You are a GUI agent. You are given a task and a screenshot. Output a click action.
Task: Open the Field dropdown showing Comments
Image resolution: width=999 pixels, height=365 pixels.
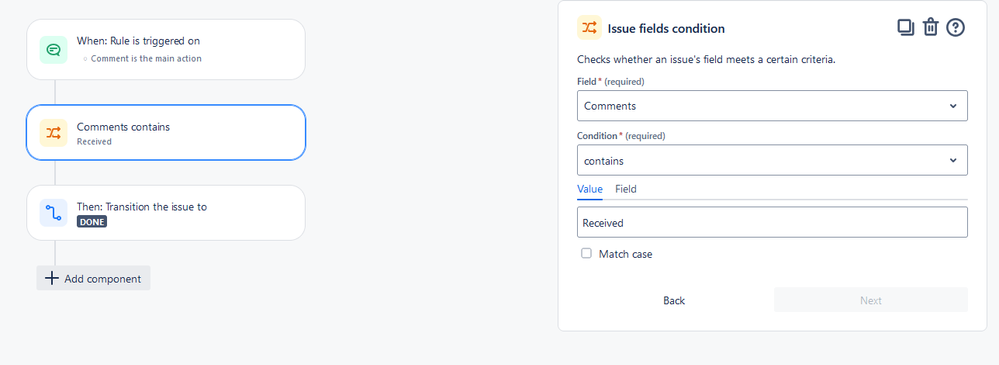(772, 106)
